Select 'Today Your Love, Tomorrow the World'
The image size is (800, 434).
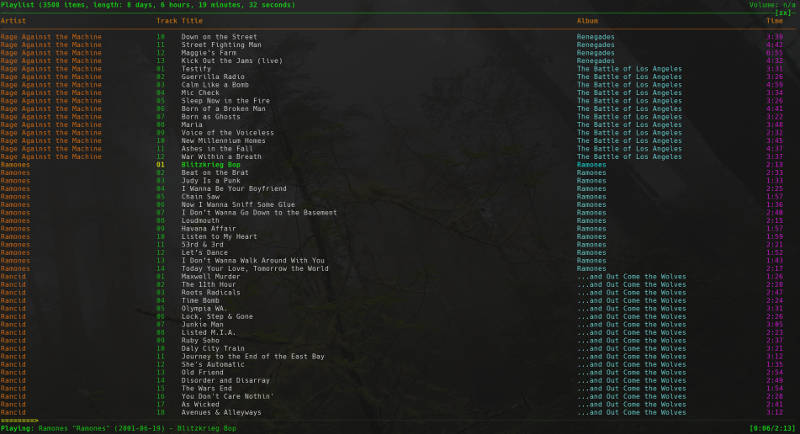pos(255,268)
